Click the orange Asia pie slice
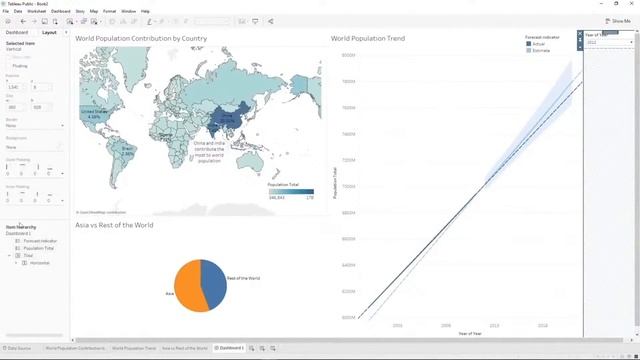The height and width of the screenshot is (360, 640). click(x=189, y=286)
